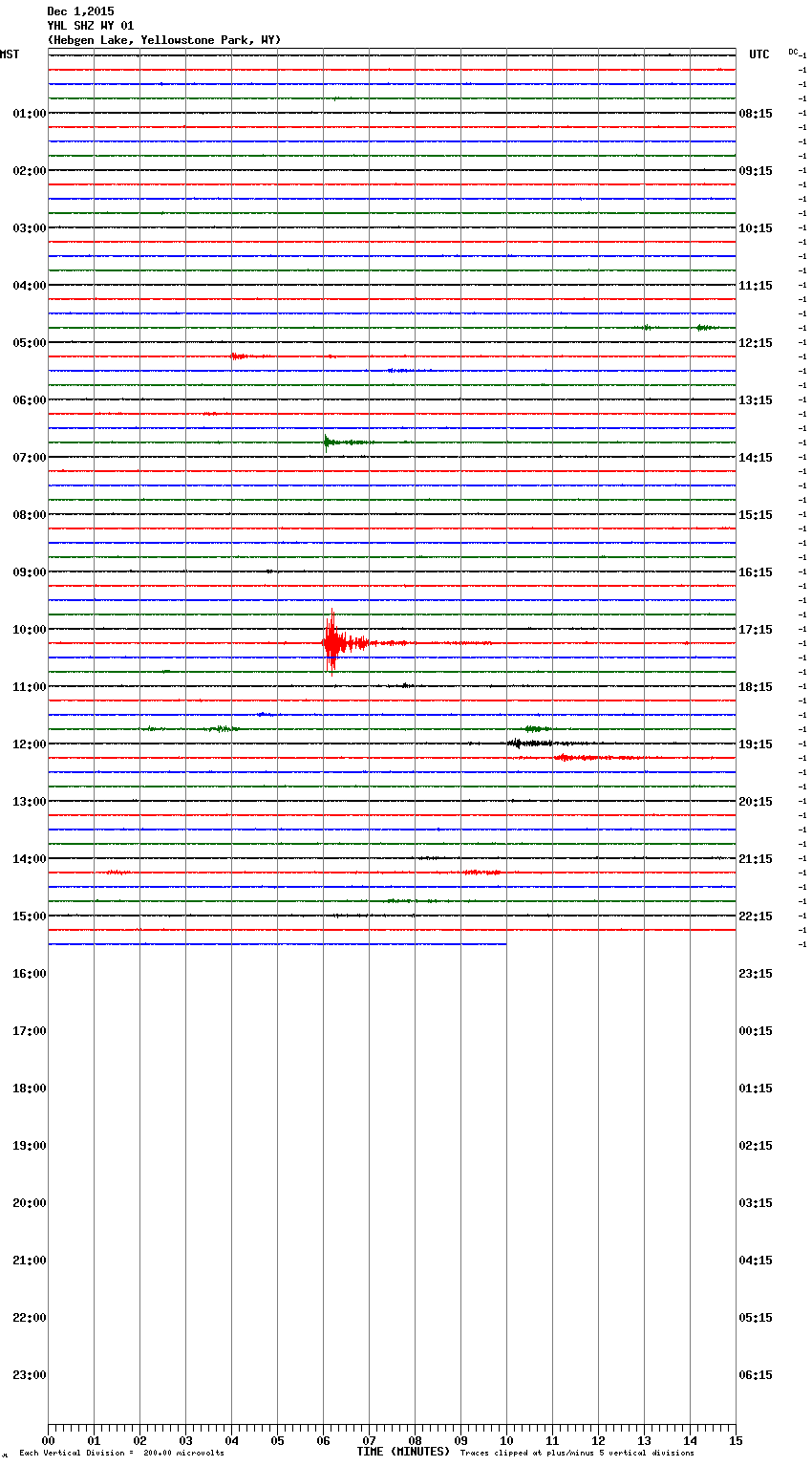Click minute 15 on the bottom axis
Viewport: 812px width, 1466px height.
pyautogui.click(x=736, y=1440)
